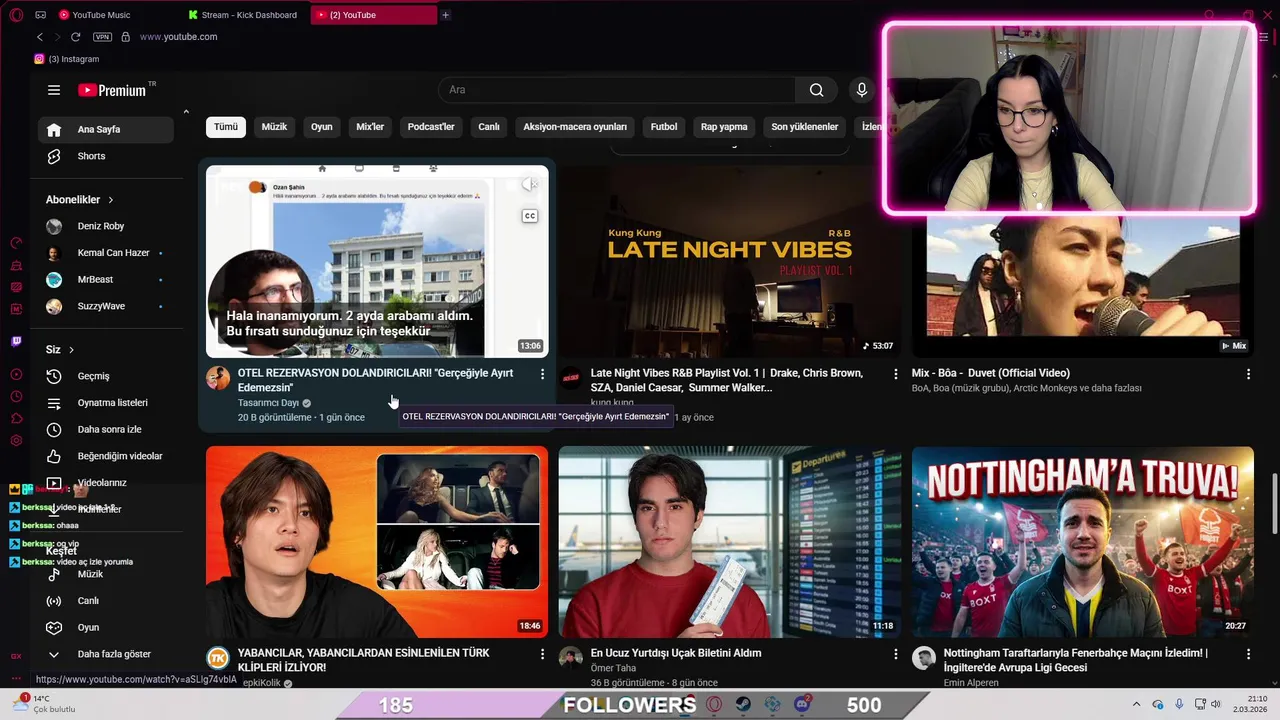Image resolution: width=1280 pixels, height=720 pixels.
Task: Select the Oyun filter chip
Action: click(x=321, y=127)
